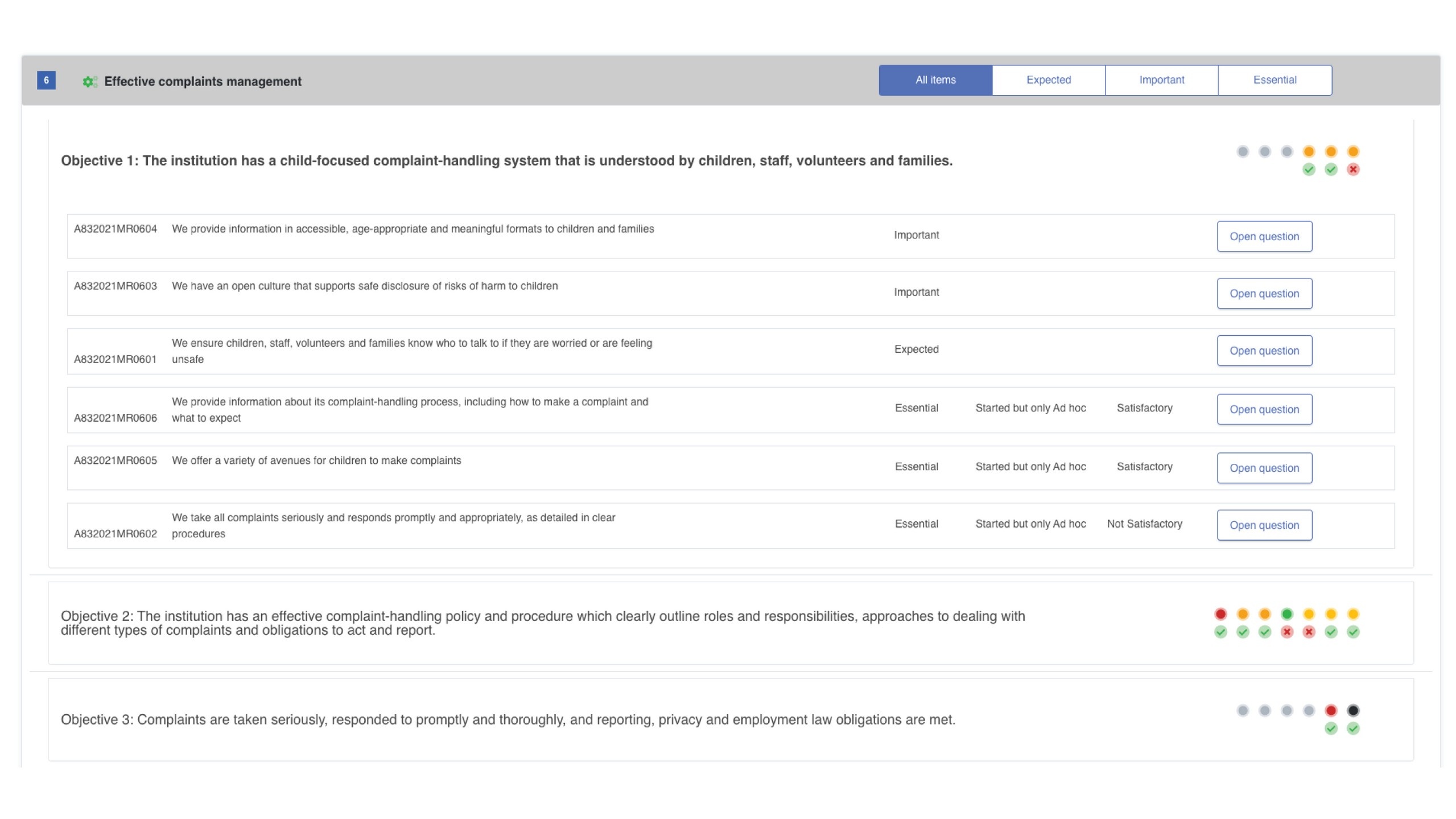Filter by Important items
This screenshot has width=1456, height=819.
(1161, 80)
